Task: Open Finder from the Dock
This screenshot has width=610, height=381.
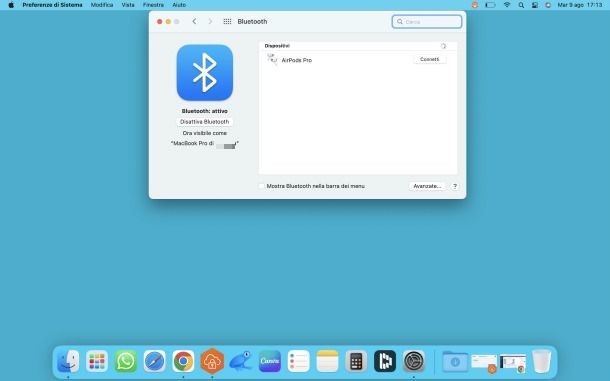Action: [68, 361]
